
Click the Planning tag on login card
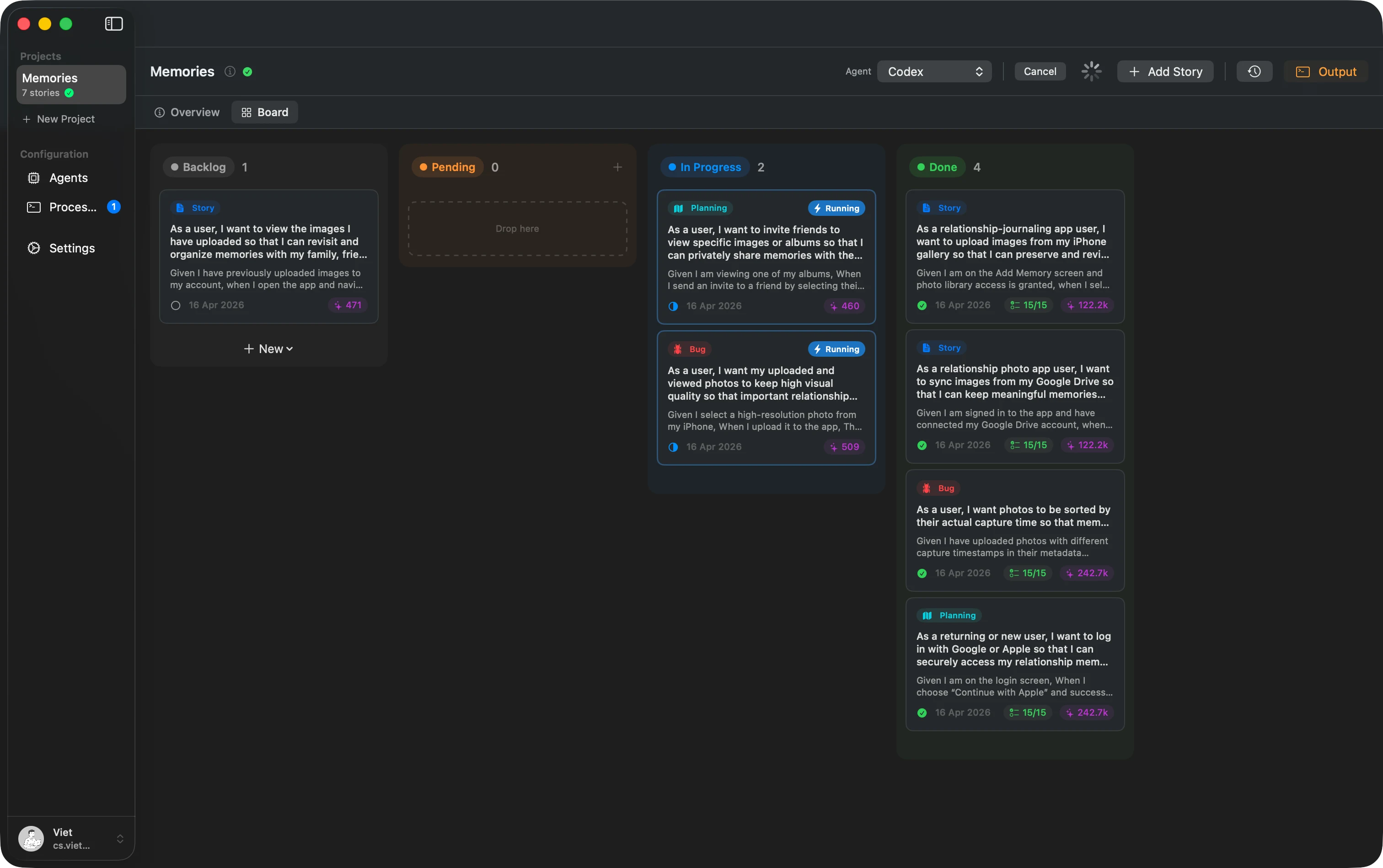tap(949, 616)
